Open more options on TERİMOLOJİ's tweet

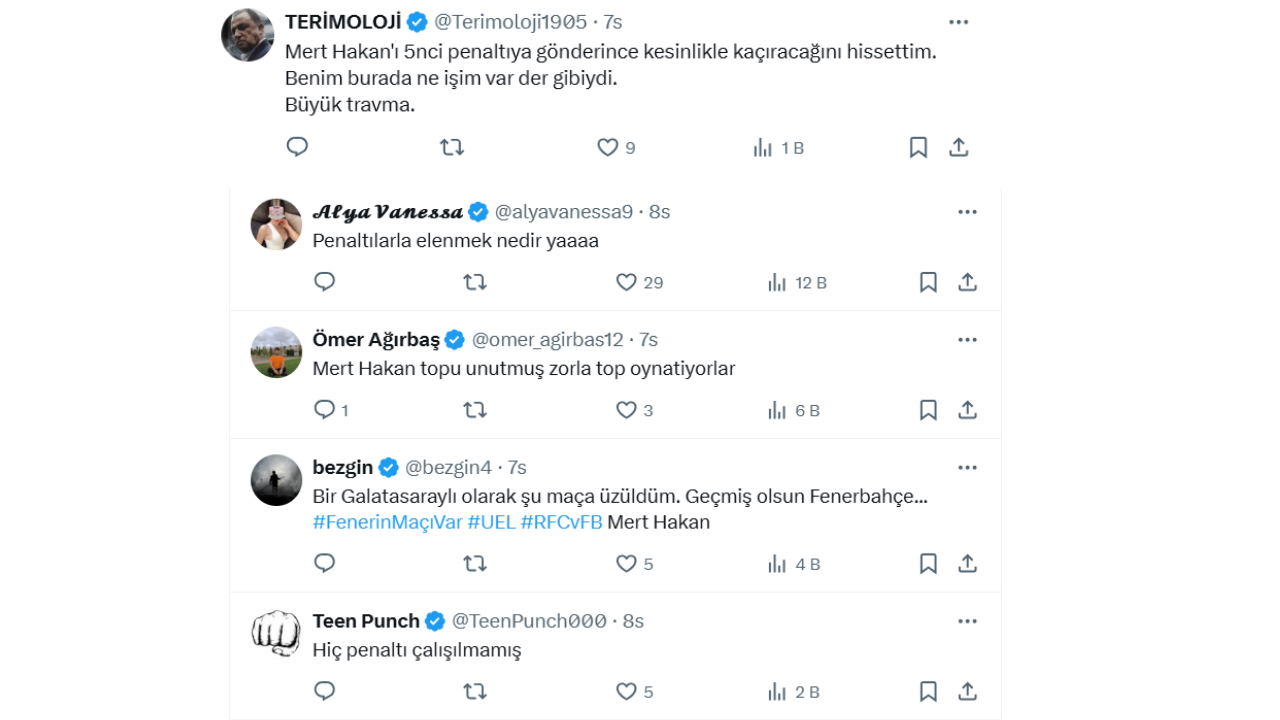point(958,21)
